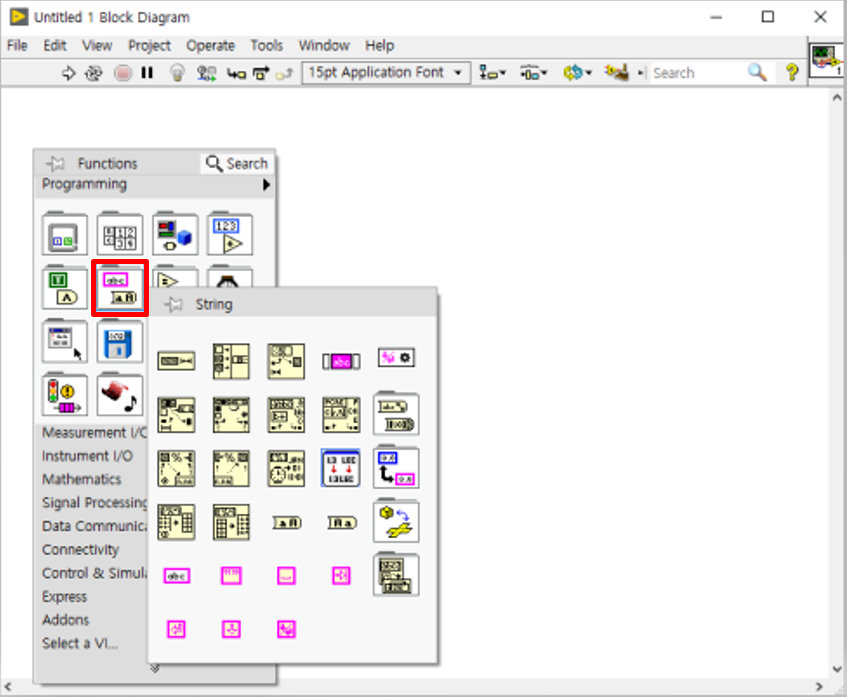
Task: Click the Search button in Functions palette
Action: point(237,163)
